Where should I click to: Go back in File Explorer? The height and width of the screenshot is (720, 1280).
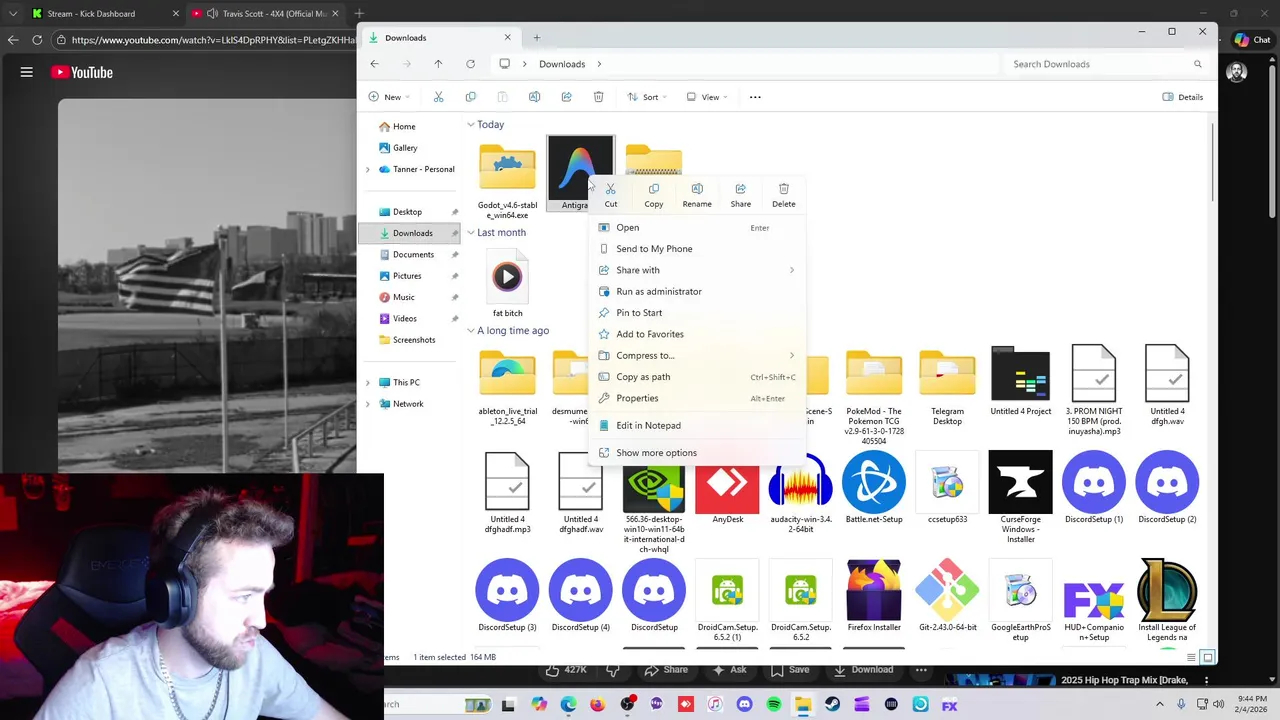374,64
